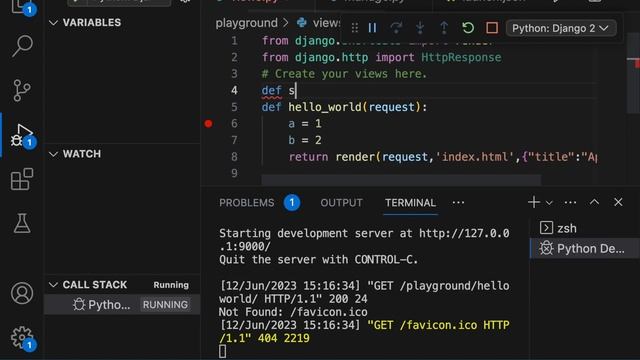Viewport: 640px width, 360px height.
Task: Click Step Into in debug toolbar
Action: pyautogui.click(x=420, y=28)
